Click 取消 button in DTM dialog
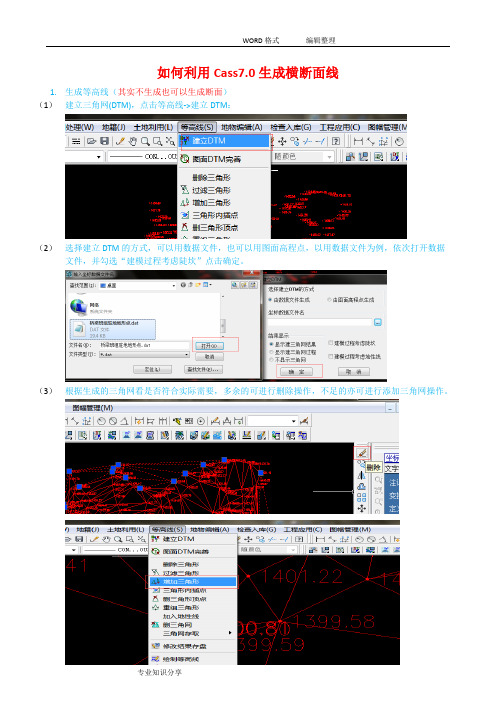This screenshot has height=702, width=496. point(354,372)
